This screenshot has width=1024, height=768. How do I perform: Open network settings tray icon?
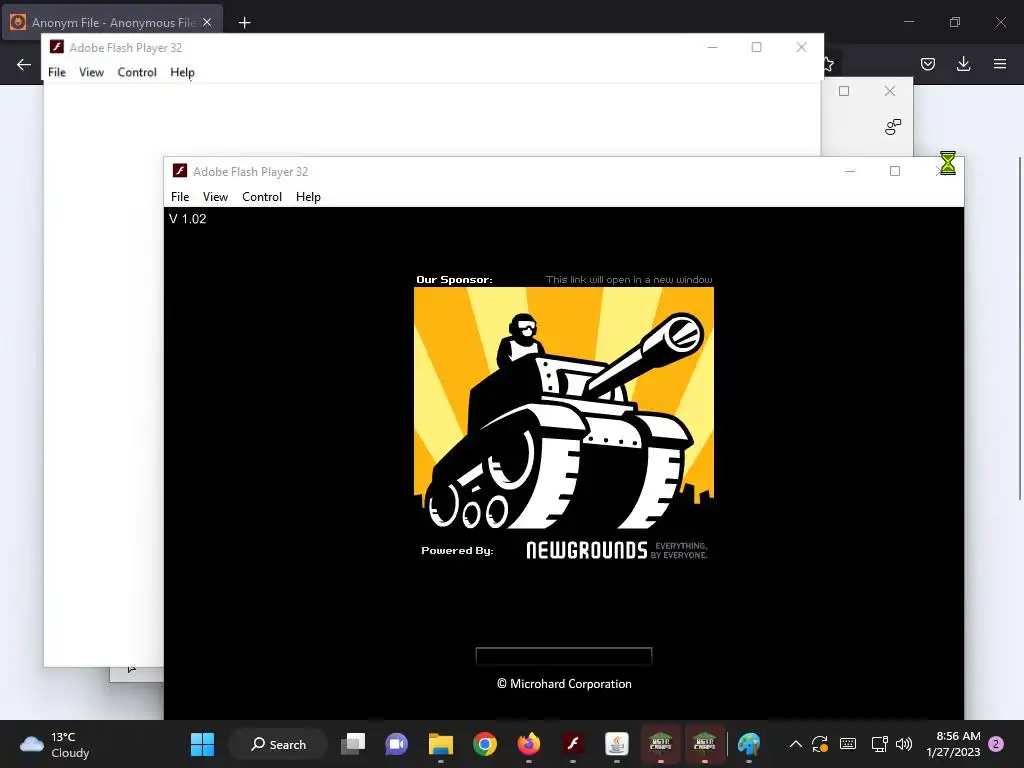click(x=879, y=744)
